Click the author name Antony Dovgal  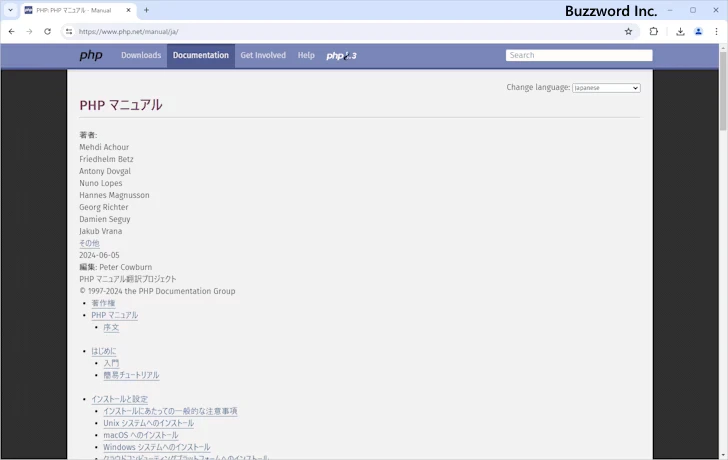105,171
